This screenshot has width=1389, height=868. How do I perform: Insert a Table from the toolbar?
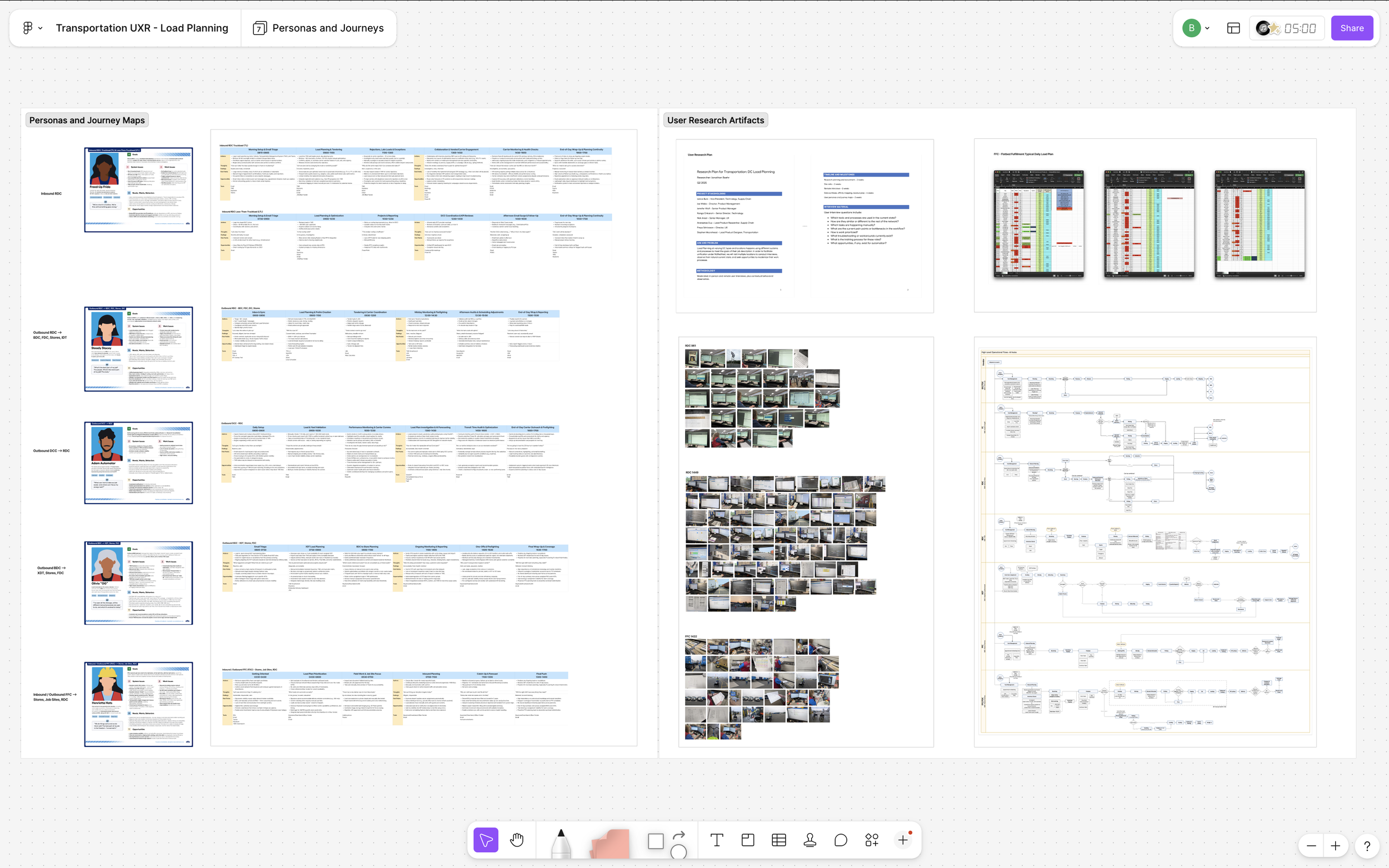[x=778, y=840]
